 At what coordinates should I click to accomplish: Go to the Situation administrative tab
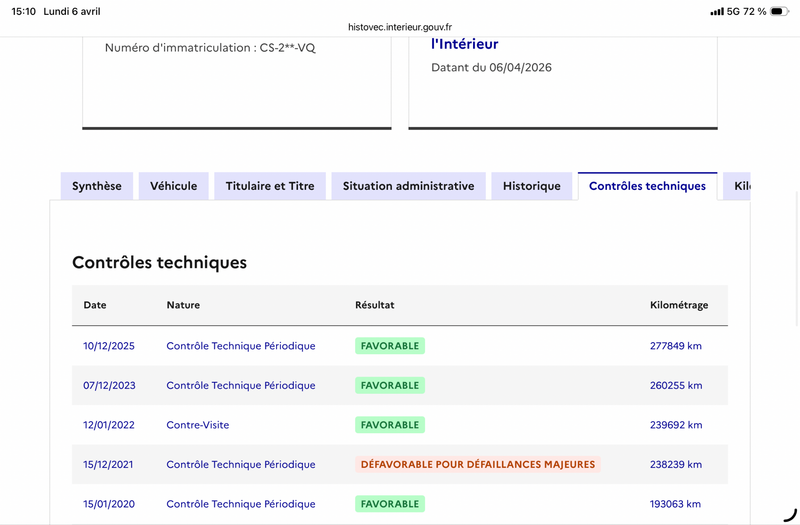pos(408,186)
